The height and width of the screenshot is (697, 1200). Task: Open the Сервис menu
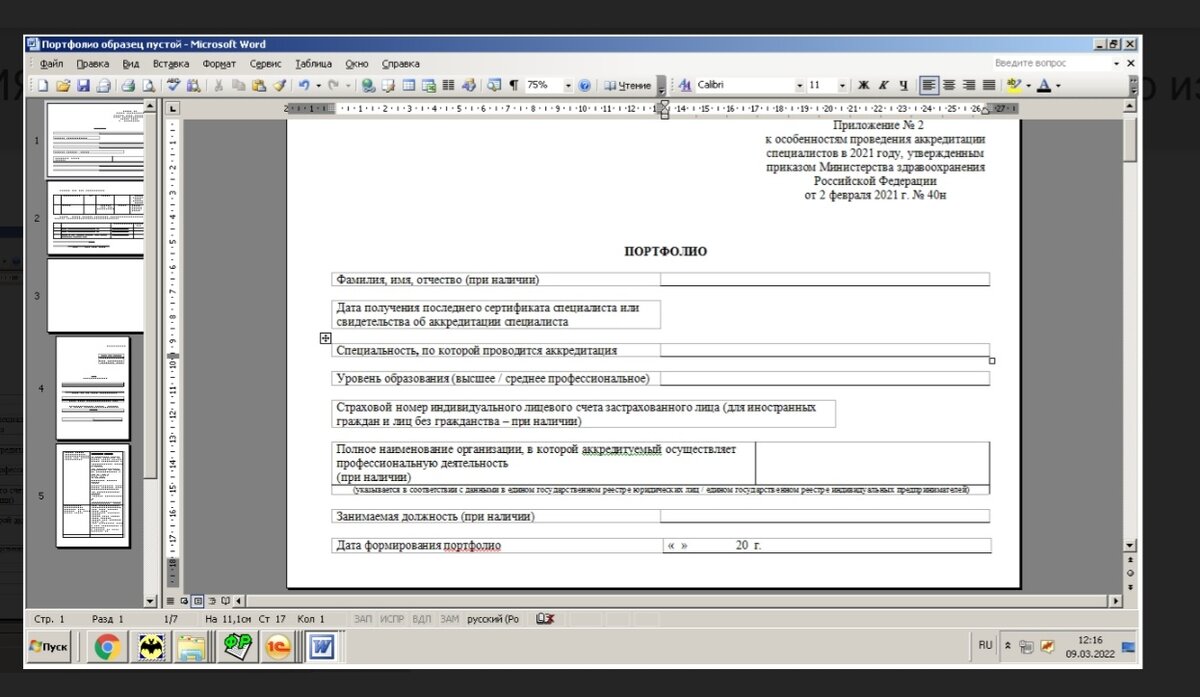(x=265, y=63)
